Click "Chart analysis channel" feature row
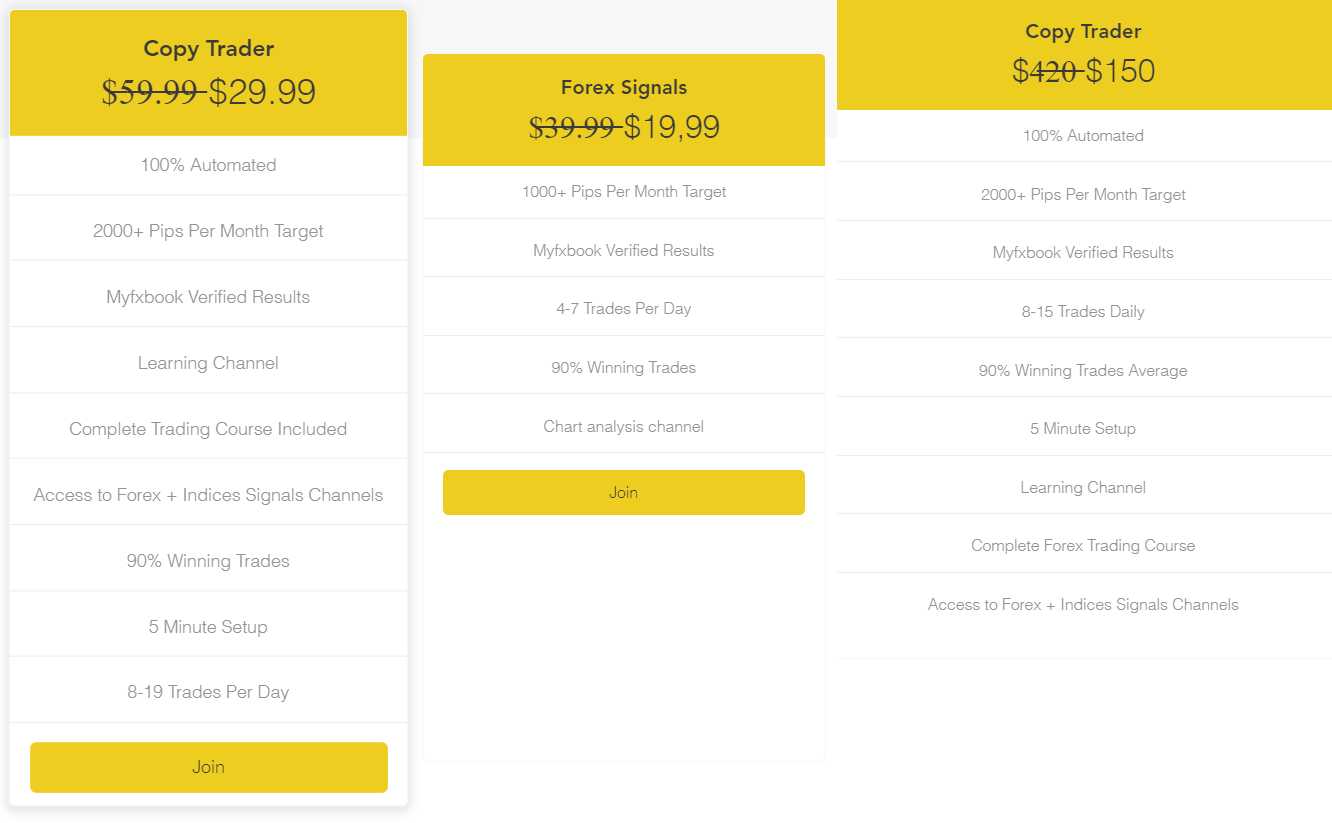This screenshot has width=1332, height=823. (624, 424)
